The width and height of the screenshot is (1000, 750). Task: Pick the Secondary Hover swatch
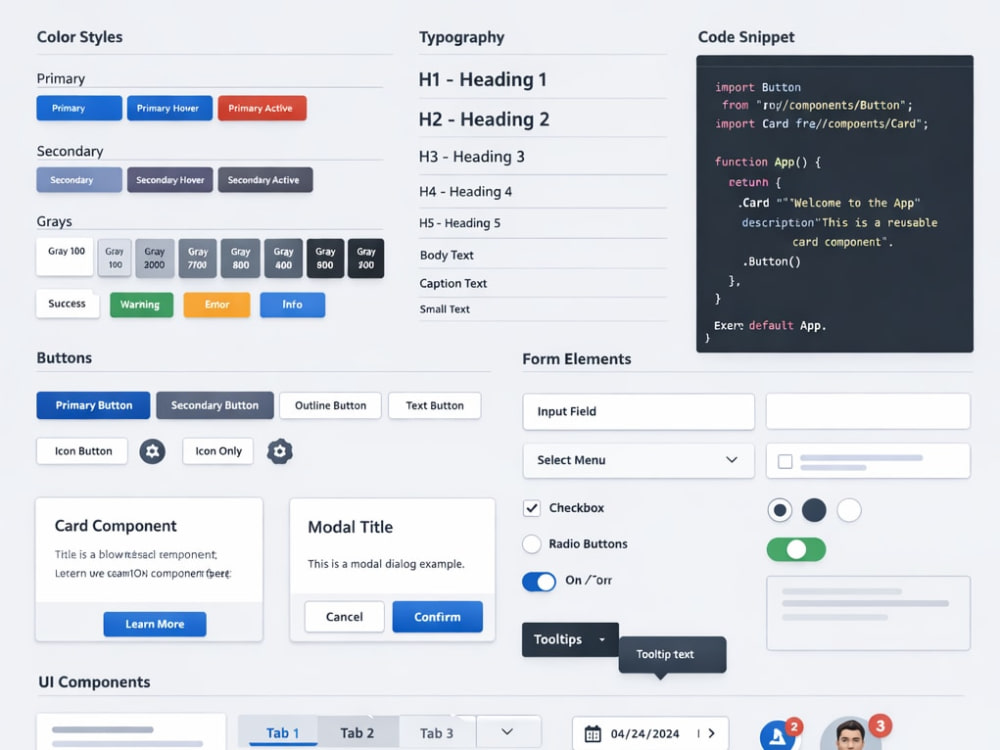[170, 180]
